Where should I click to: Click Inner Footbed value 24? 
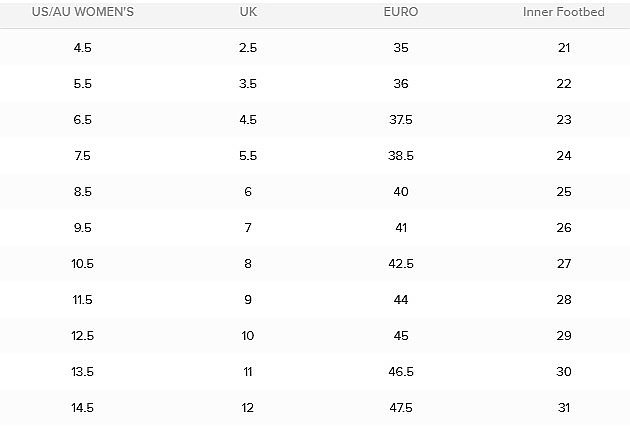point(564,156)
